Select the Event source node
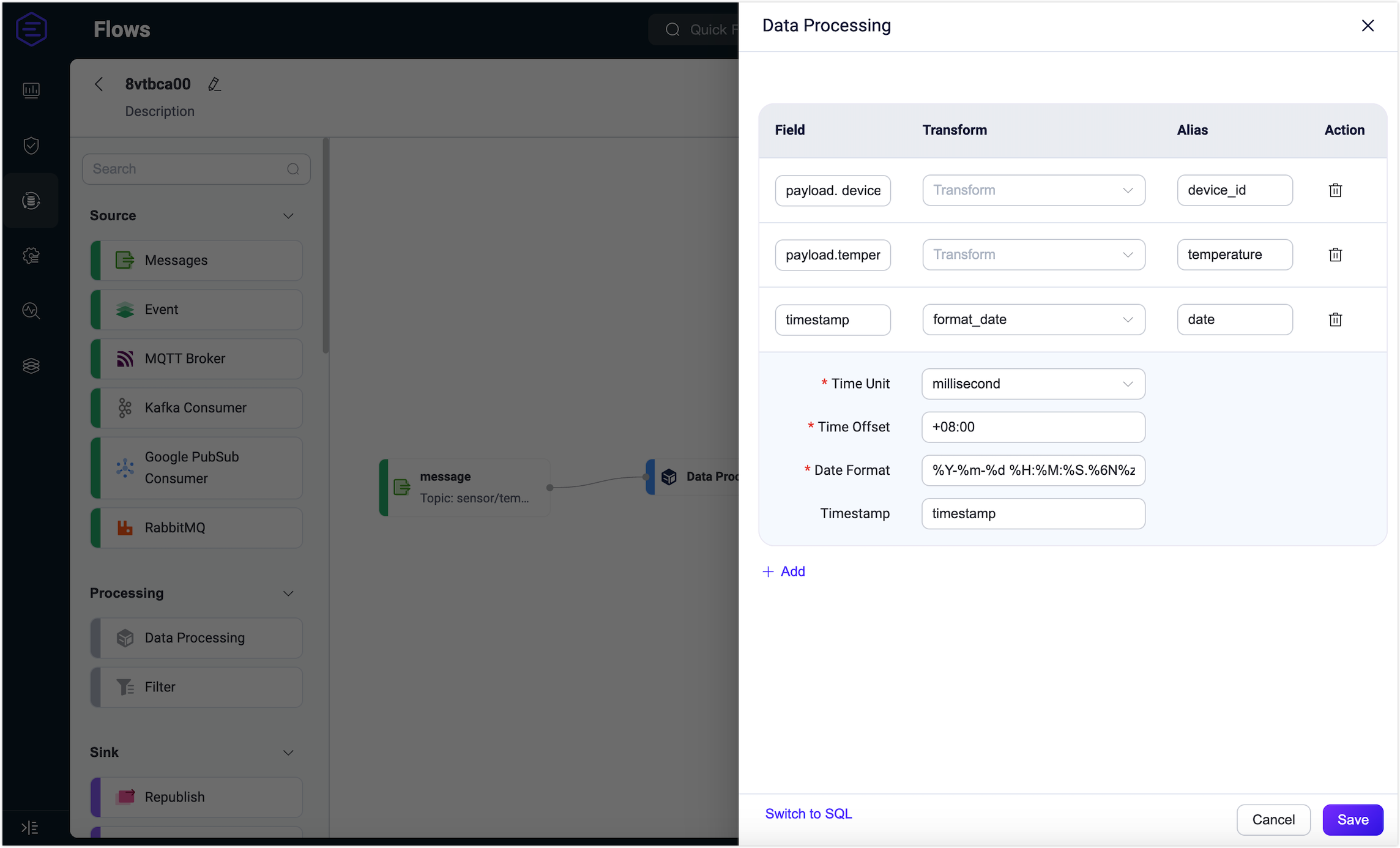 tap(196, 310)
